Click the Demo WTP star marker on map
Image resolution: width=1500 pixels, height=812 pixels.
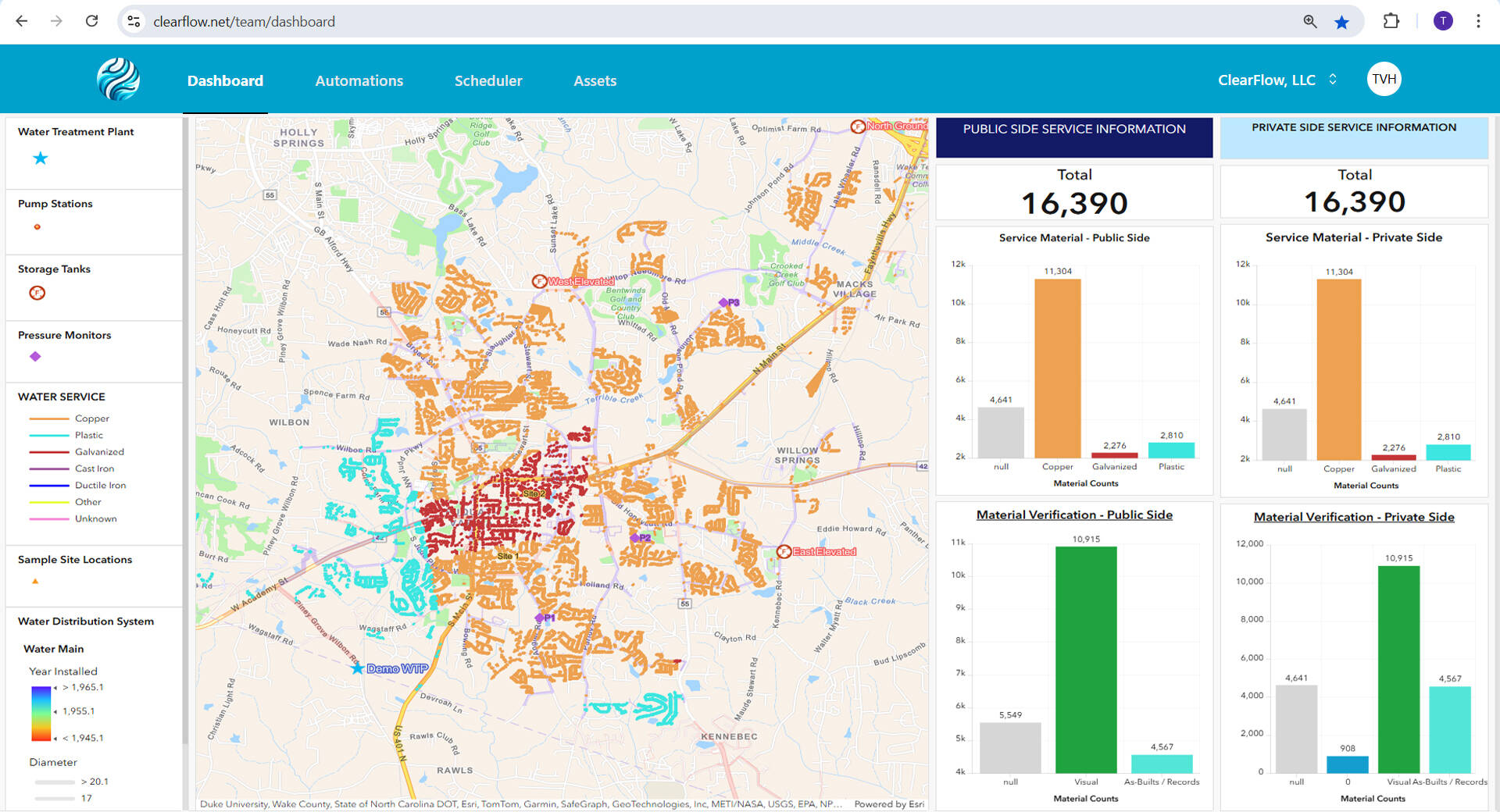358,668
